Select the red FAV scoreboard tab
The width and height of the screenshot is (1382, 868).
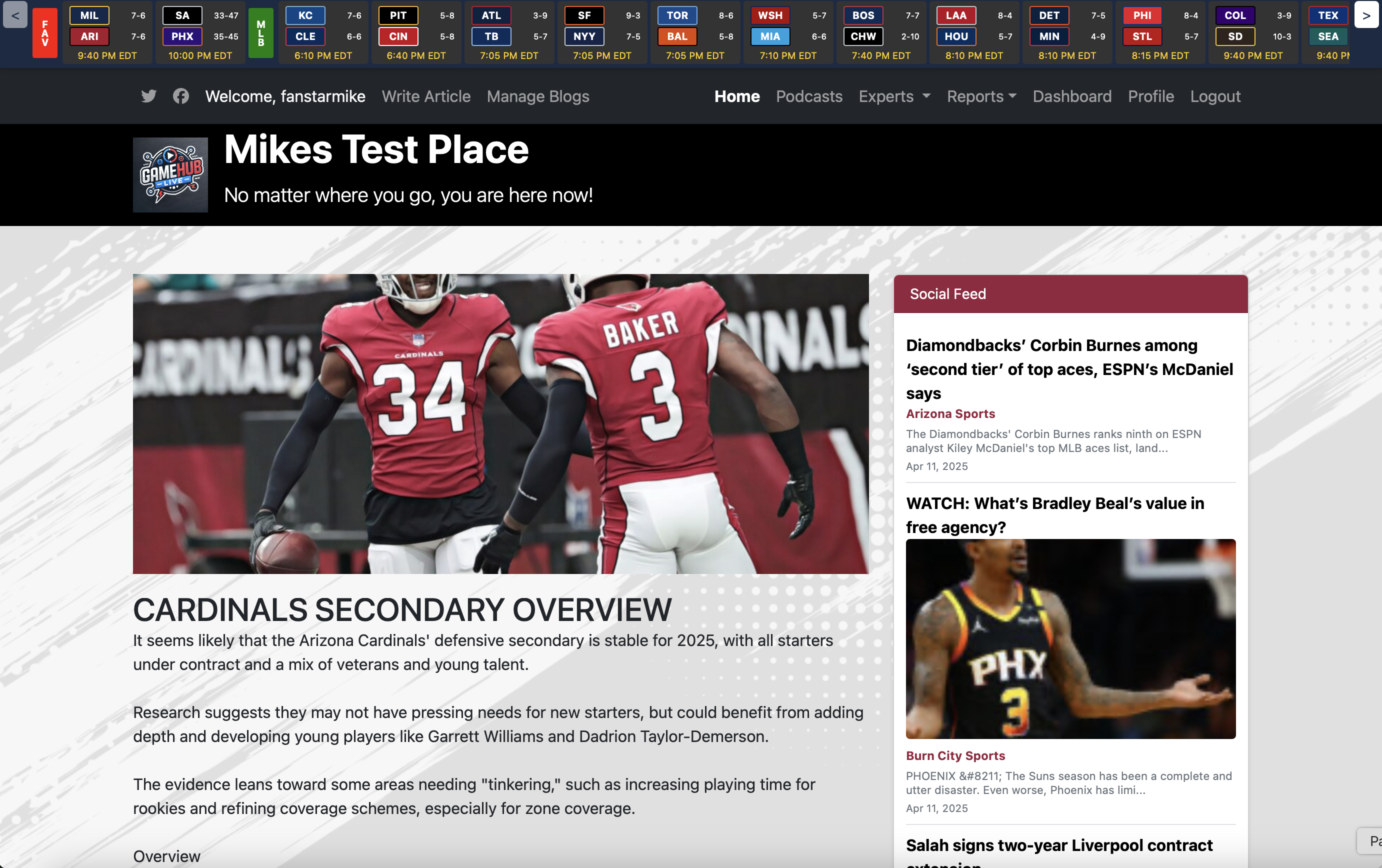point(45,32)
